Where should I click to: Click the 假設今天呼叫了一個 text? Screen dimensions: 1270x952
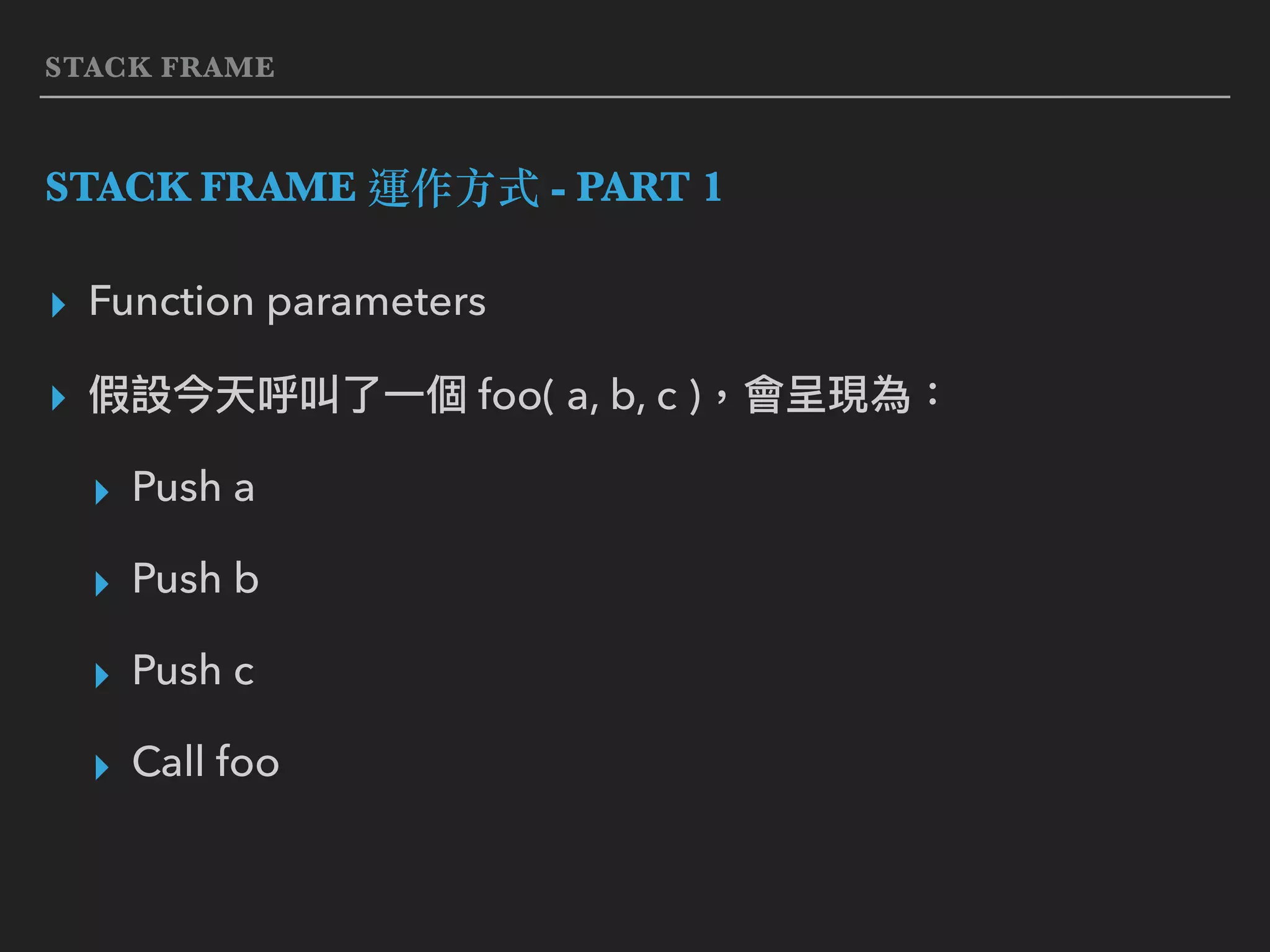coord(278,395)
